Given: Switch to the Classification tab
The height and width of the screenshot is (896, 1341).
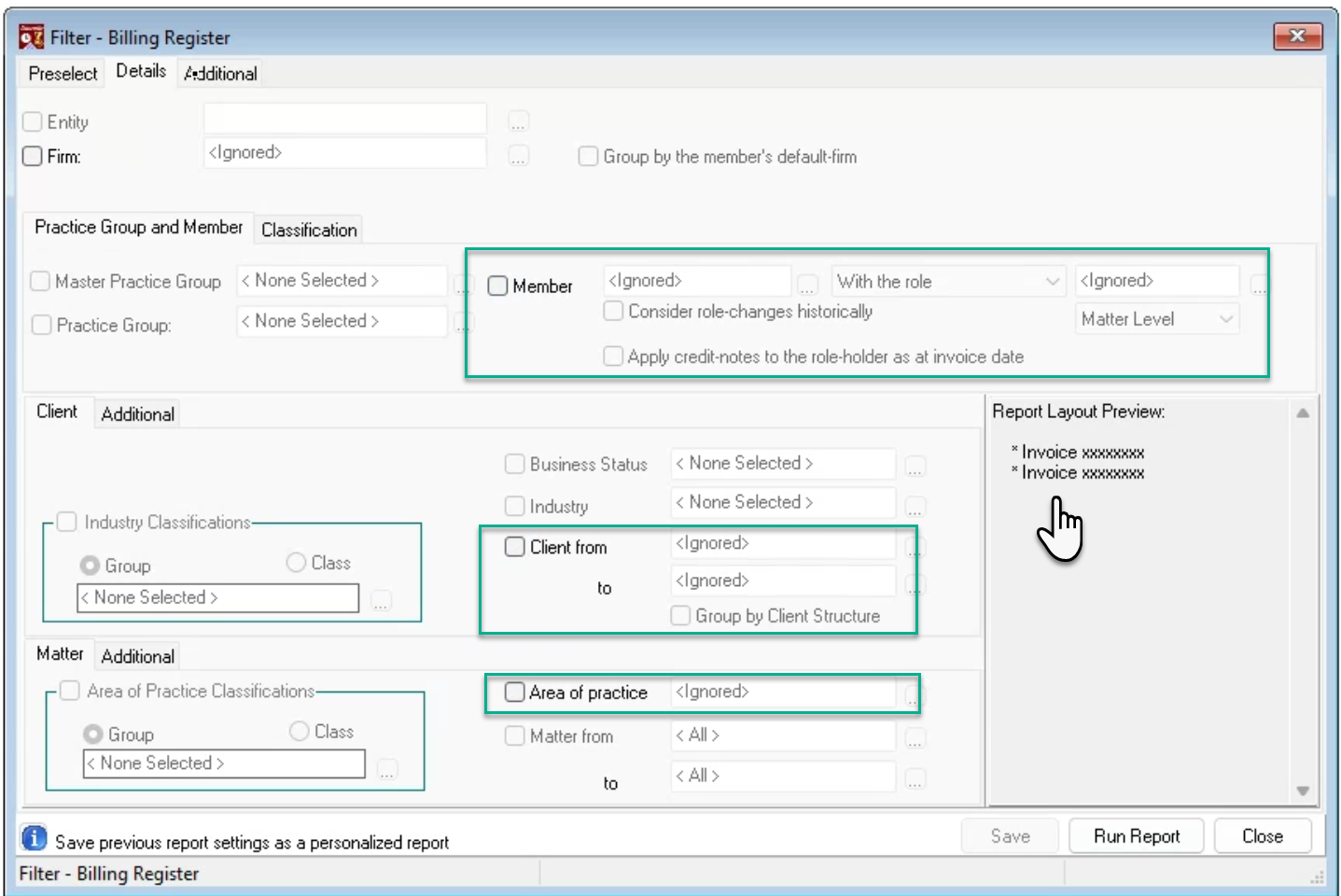Looking at the screenshot, I should (x=309, y=230).
